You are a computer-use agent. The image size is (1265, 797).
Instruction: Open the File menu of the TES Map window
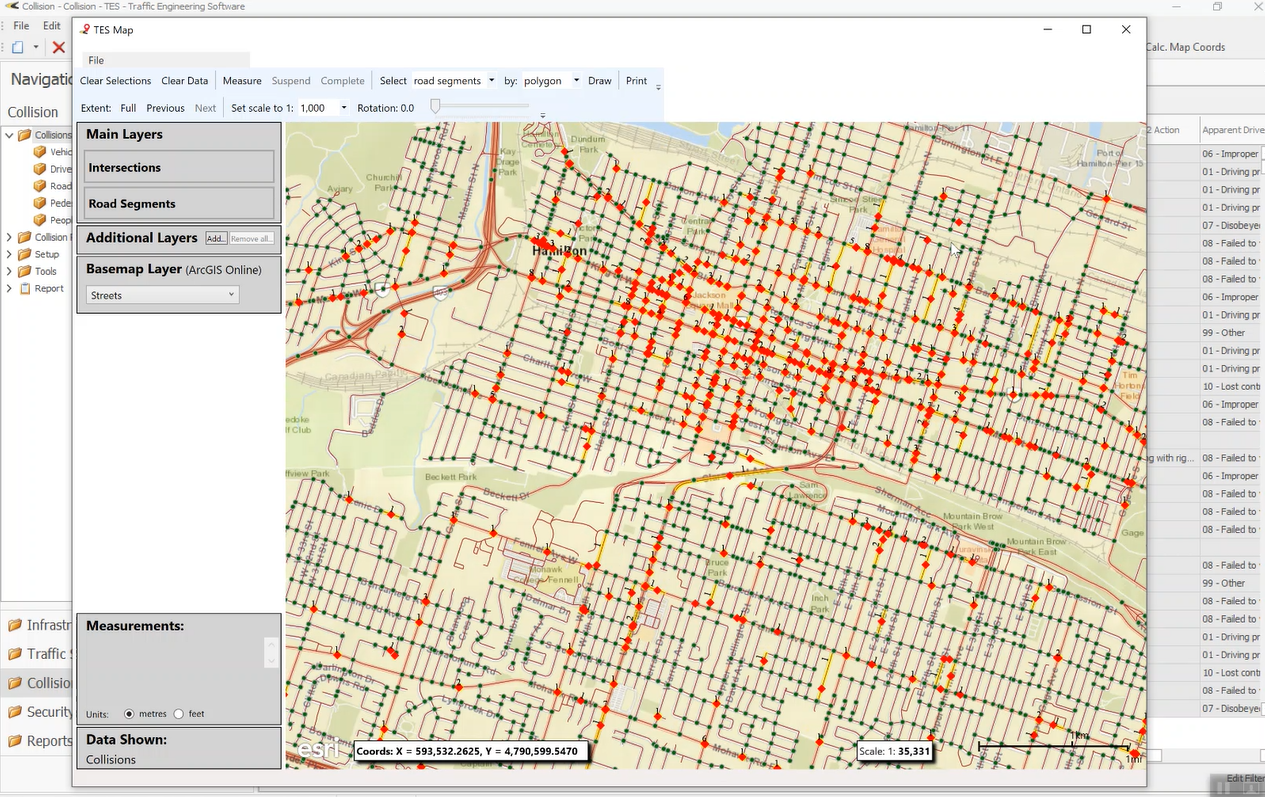click(x=95, y=60)
